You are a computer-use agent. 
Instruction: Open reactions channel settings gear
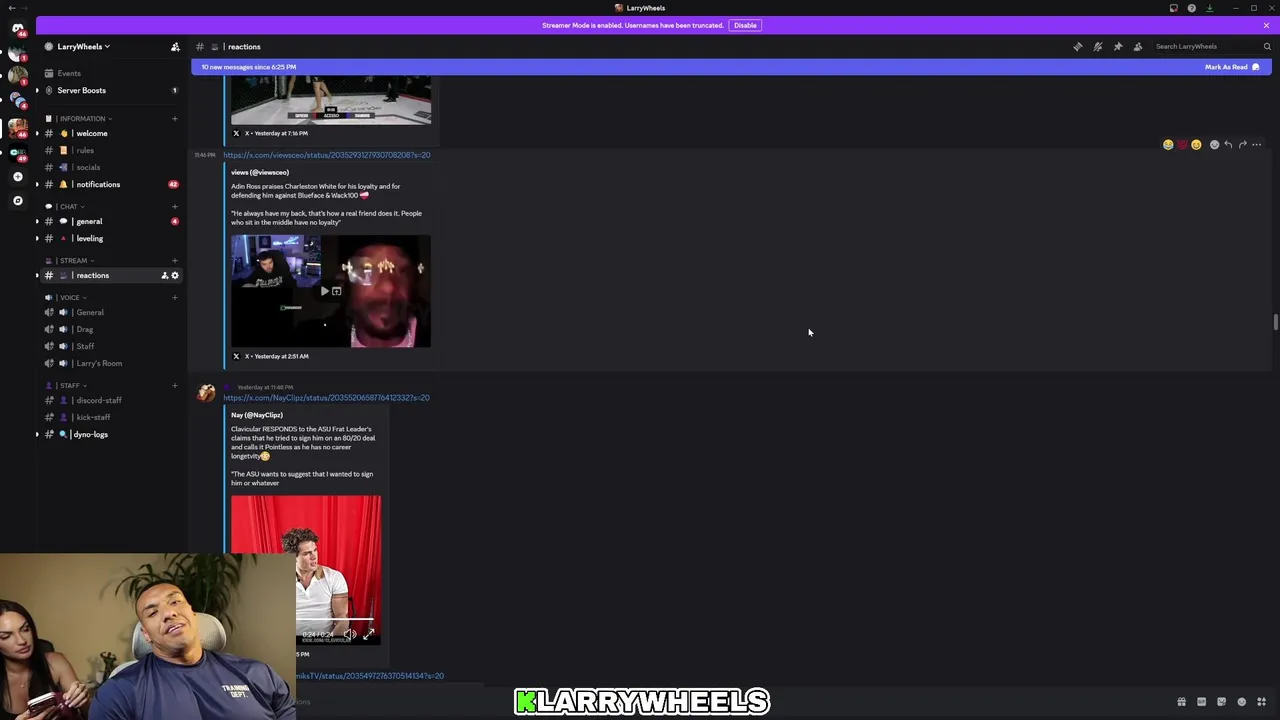(x=175, y=276)
